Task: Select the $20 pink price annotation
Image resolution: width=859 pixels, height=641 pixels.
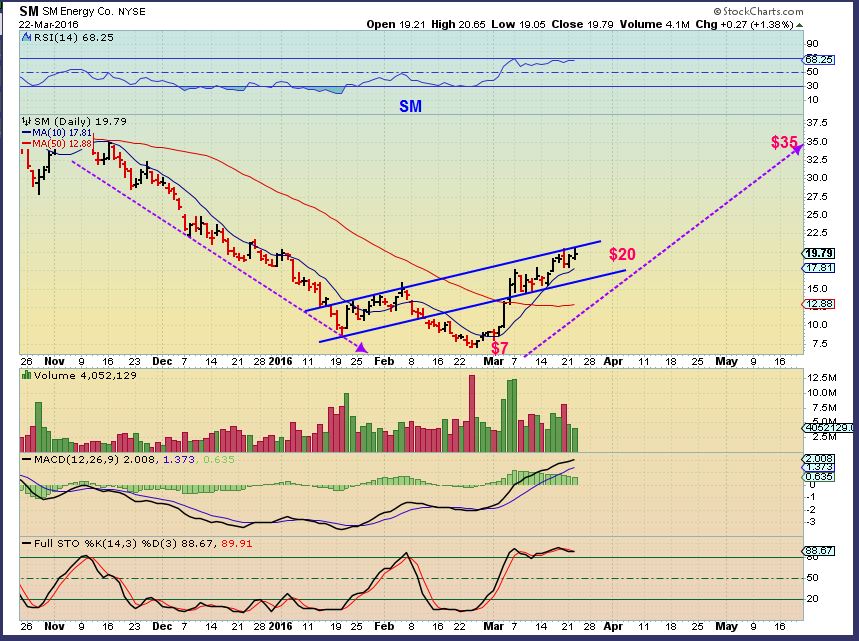Action: pos(625,254)
